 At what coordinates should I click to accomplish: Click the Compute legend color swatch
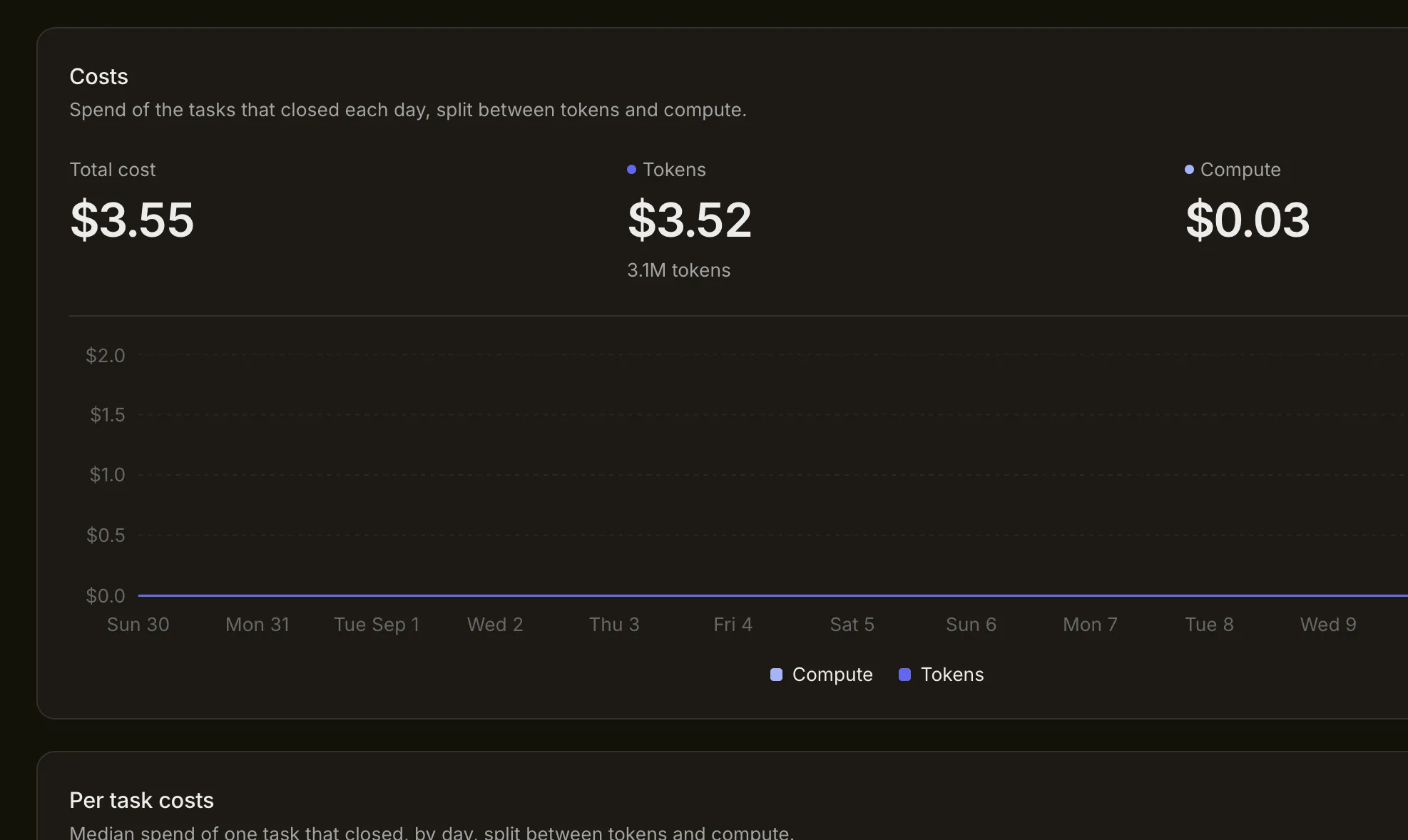(x=776, y=675)
